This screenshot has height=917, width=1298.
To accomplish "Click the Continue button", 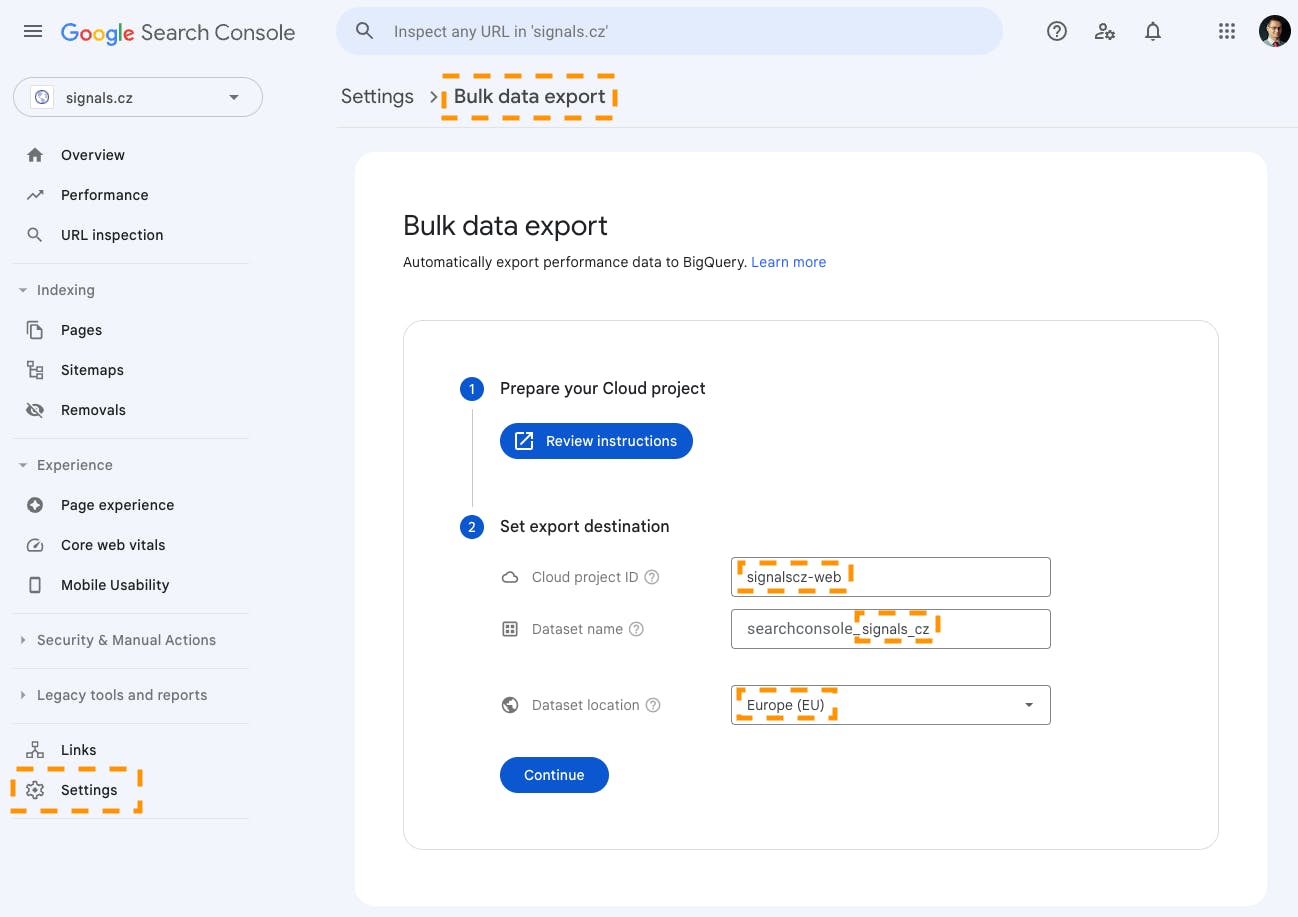I will (x=554, y=775).
